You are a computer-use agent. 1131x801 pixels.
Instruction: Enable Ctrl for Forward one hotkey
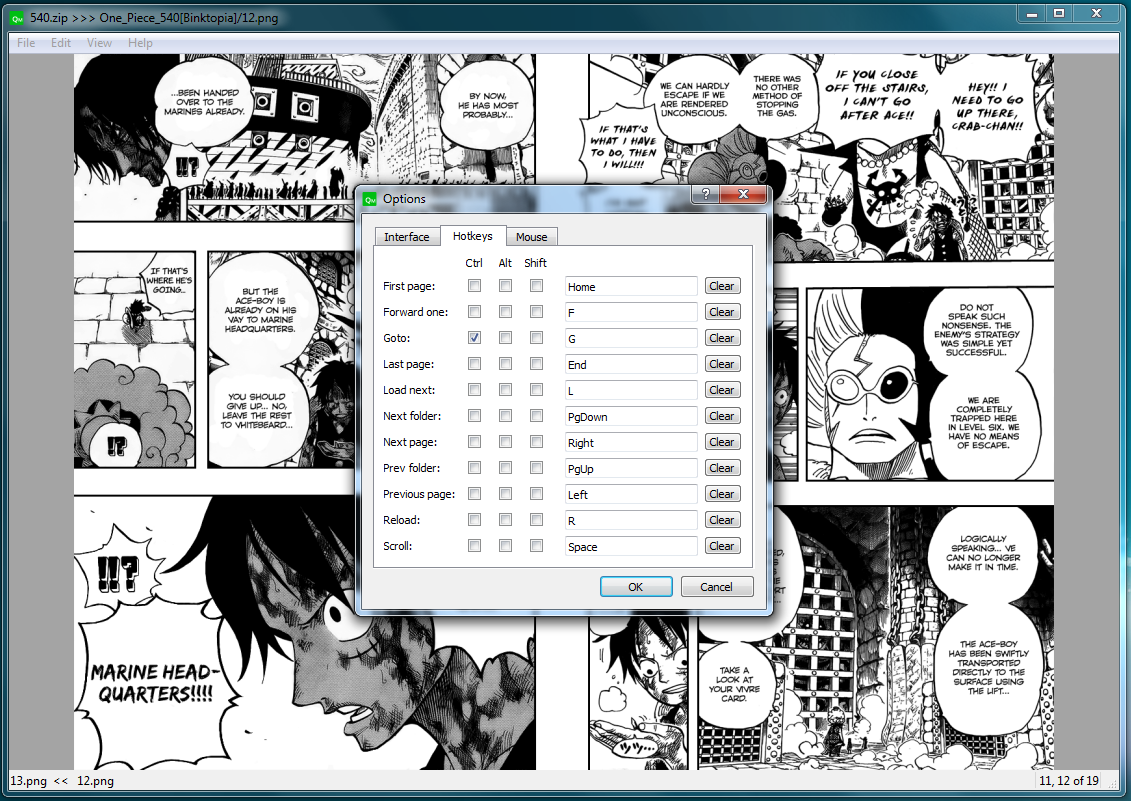[475, 312]
